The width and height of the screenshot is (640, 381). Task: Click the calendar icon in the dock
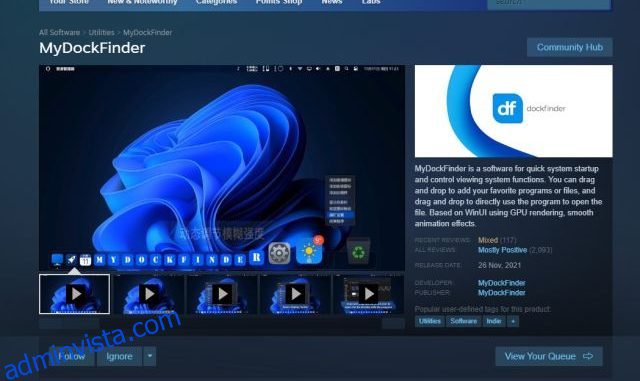click(85, 260)
